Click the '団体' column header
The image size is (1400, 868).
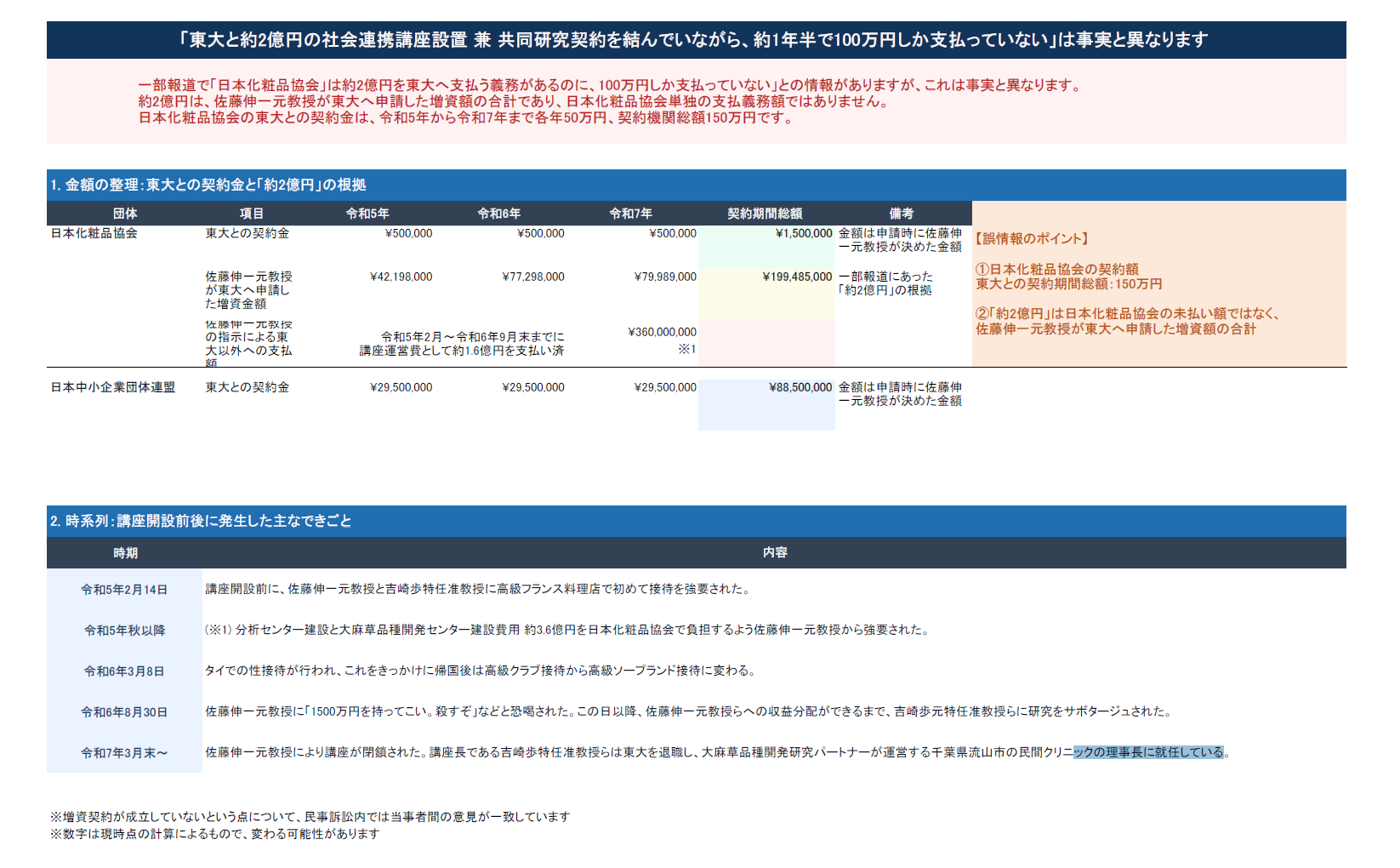point(125,214)
